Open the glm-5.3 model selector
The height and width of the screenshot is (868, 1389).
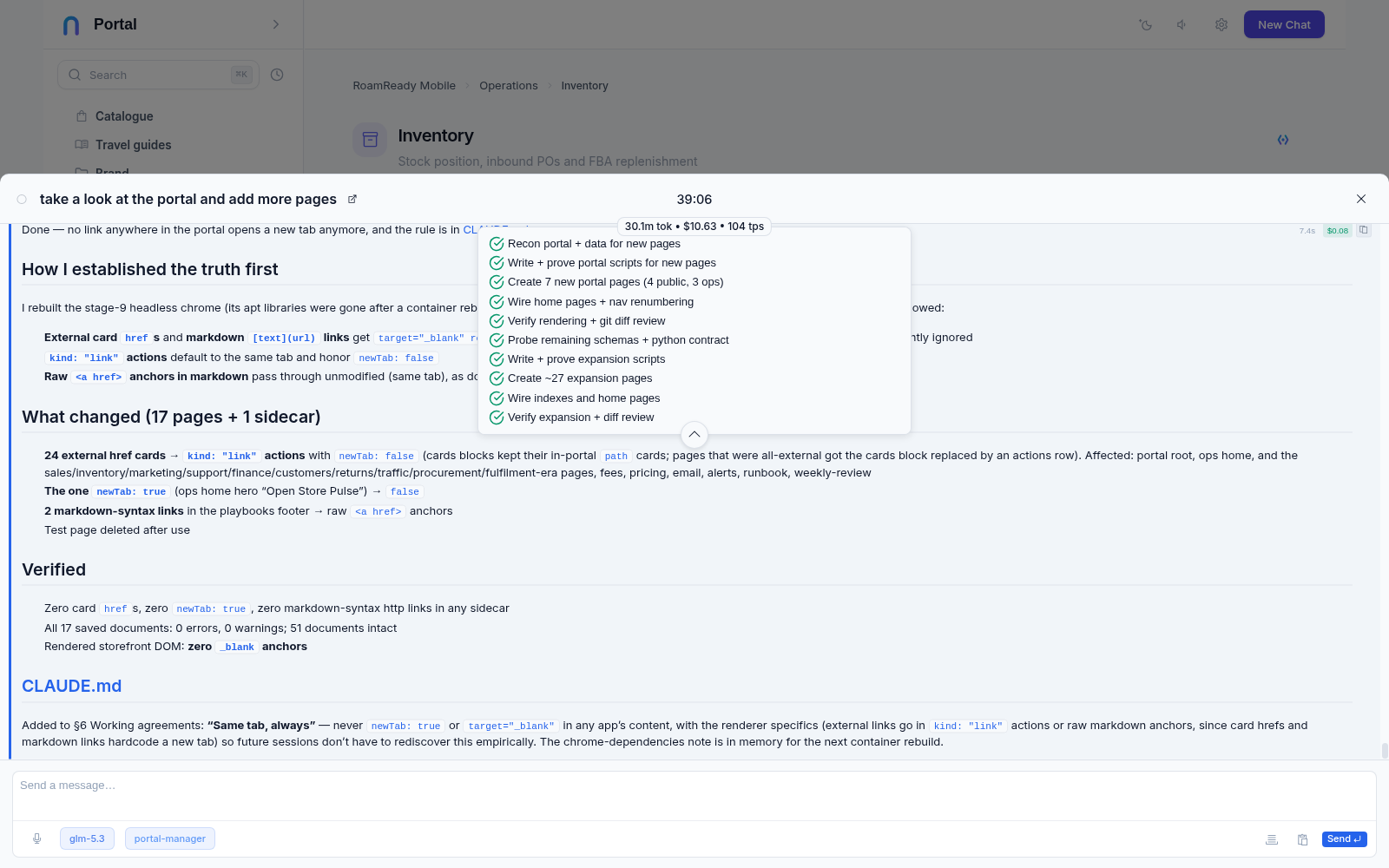point(87,838)
